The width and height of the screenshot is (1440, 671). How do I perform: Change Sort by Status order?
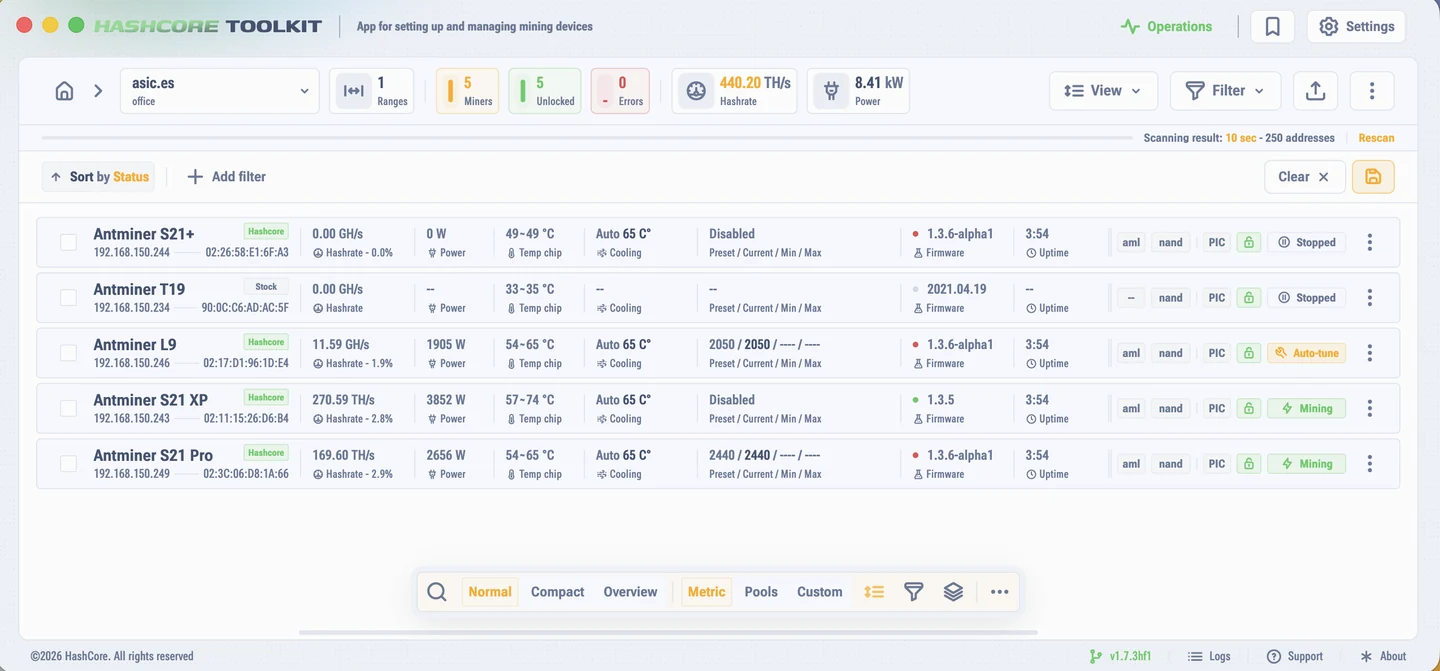tap(100, 177)
